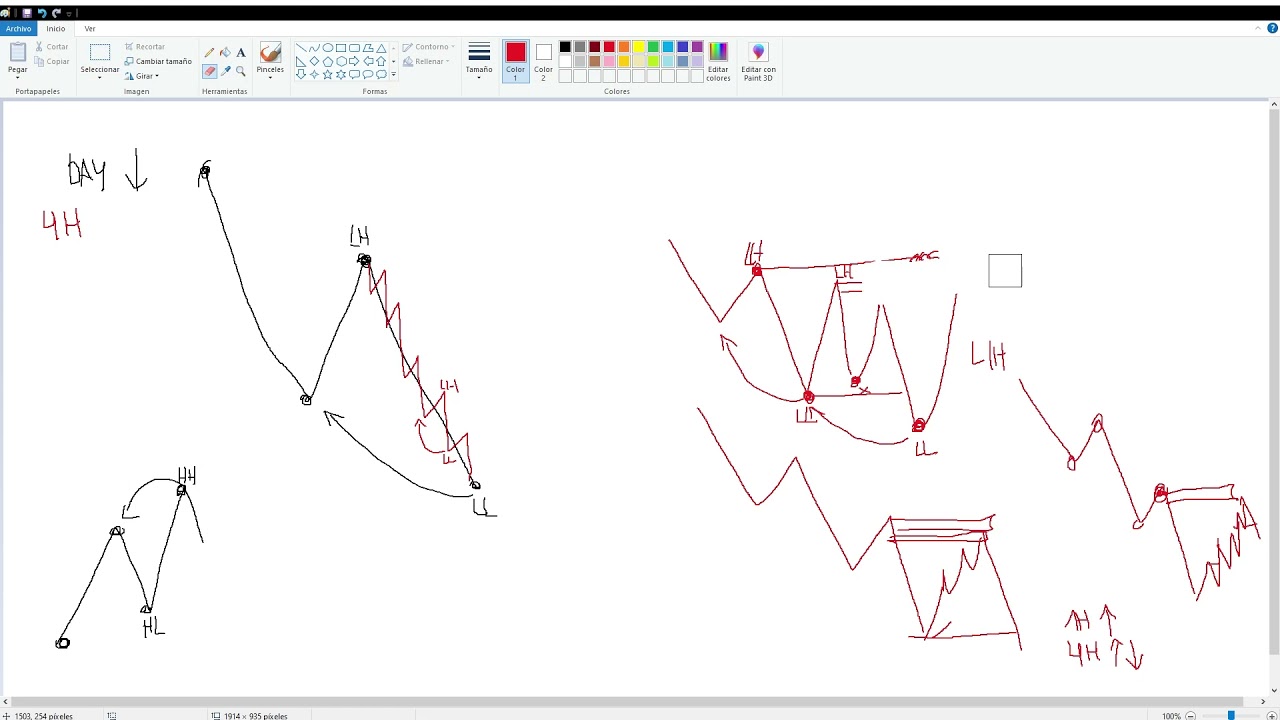
Task: Choose the right arrow shape
Action: [x=354, y=61]
